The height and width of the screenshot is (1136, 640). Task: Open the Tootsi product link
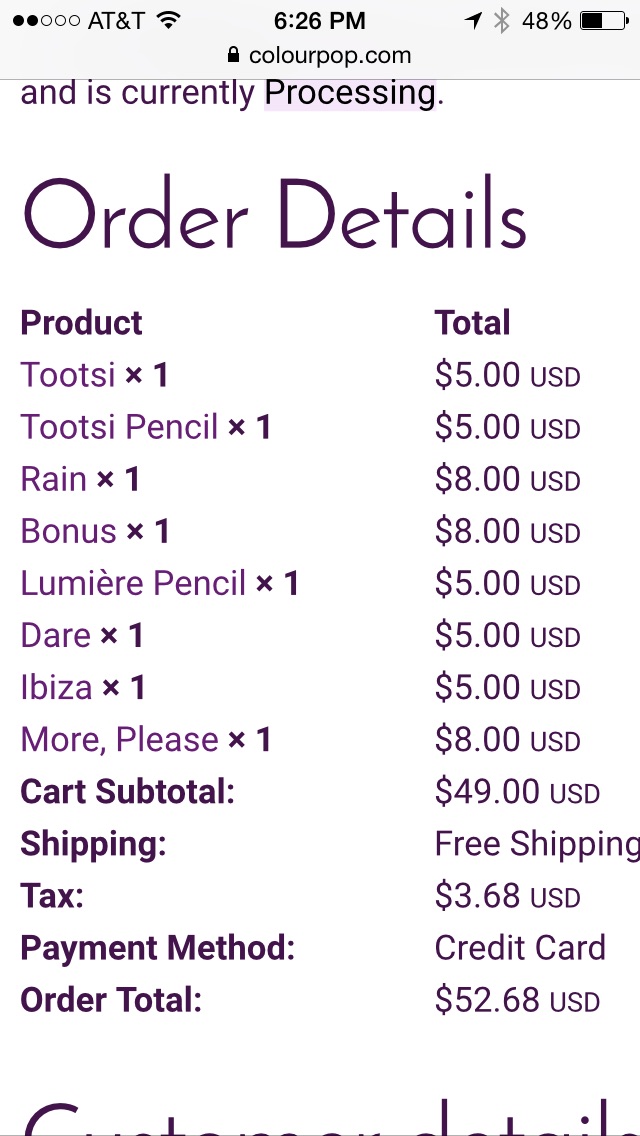tap(68, 375)
